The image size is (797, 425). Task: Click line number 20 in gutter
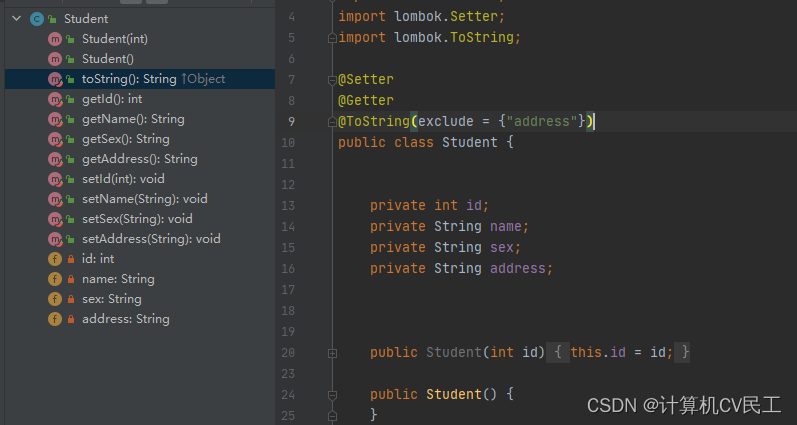pyautogui.click(x=288, y=353)
